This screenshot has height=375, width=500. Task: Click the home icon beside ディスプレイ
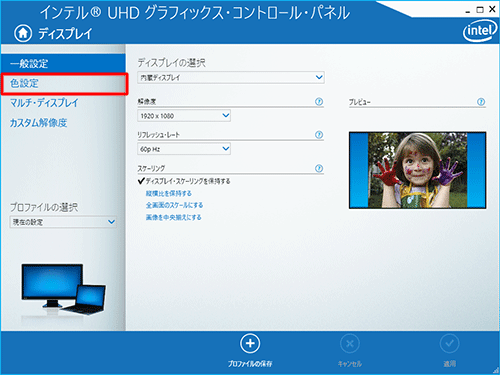point(23,33)
